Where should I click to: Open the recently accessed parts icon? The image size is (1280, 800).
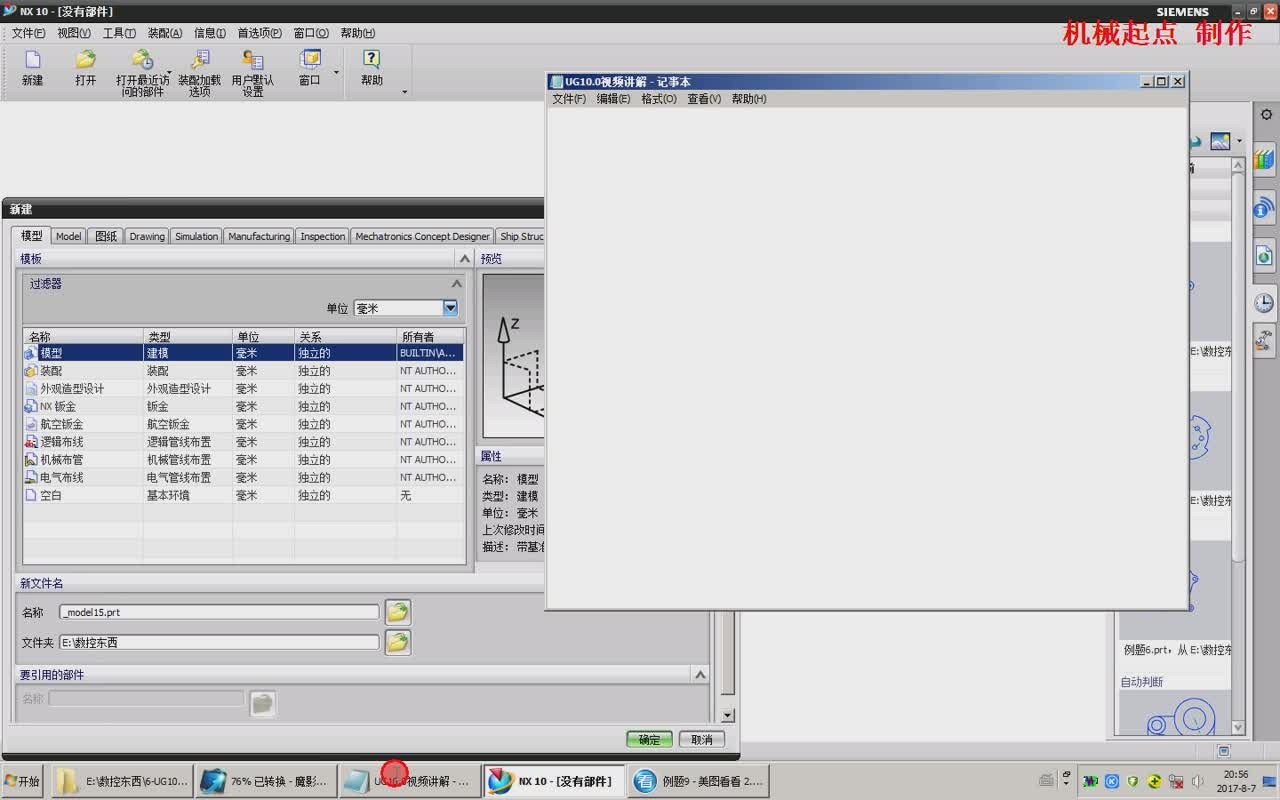click(x=142, y=60)
